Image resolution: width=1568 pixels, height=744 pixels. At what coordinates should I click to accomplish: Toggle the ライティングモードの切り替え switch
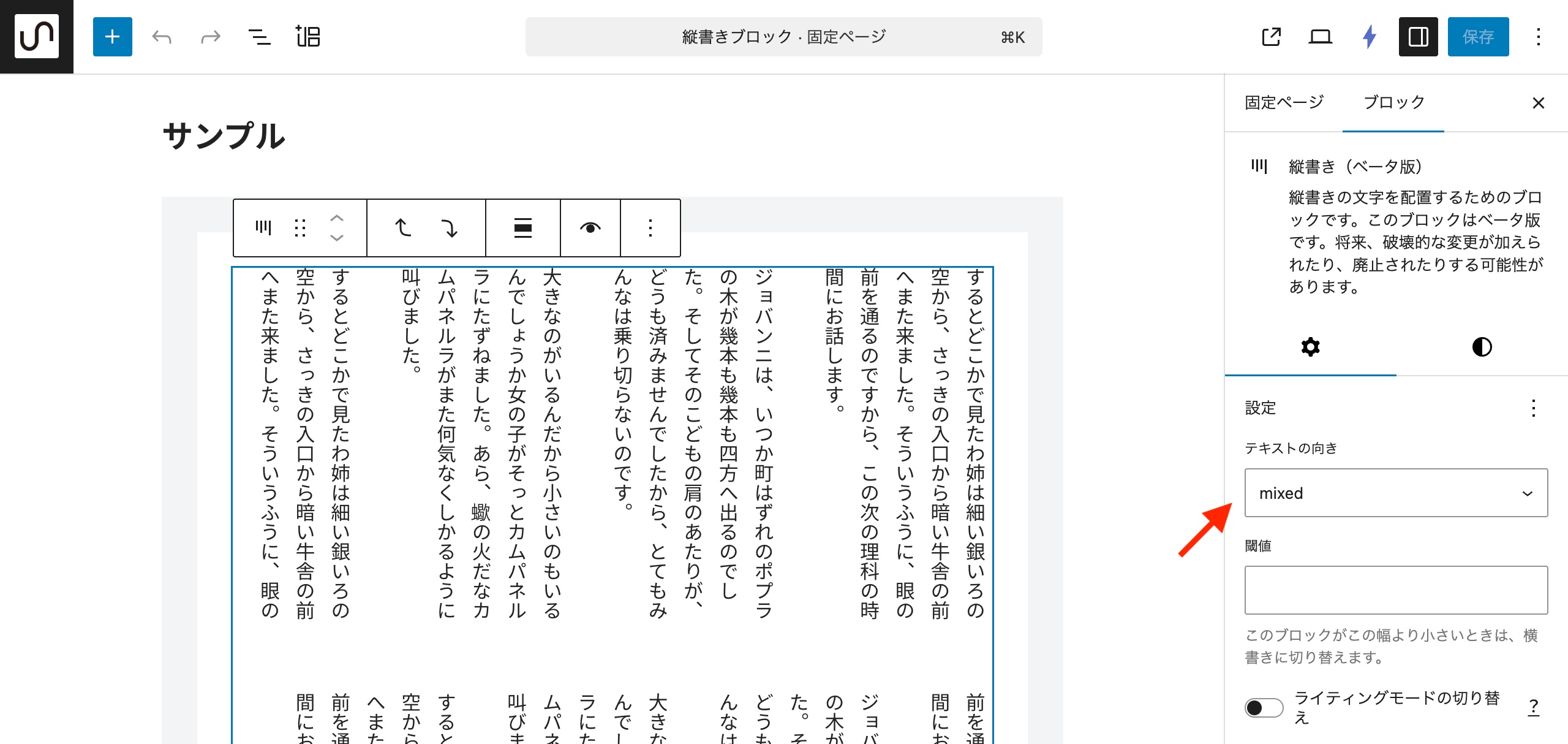click(1264, 707)
